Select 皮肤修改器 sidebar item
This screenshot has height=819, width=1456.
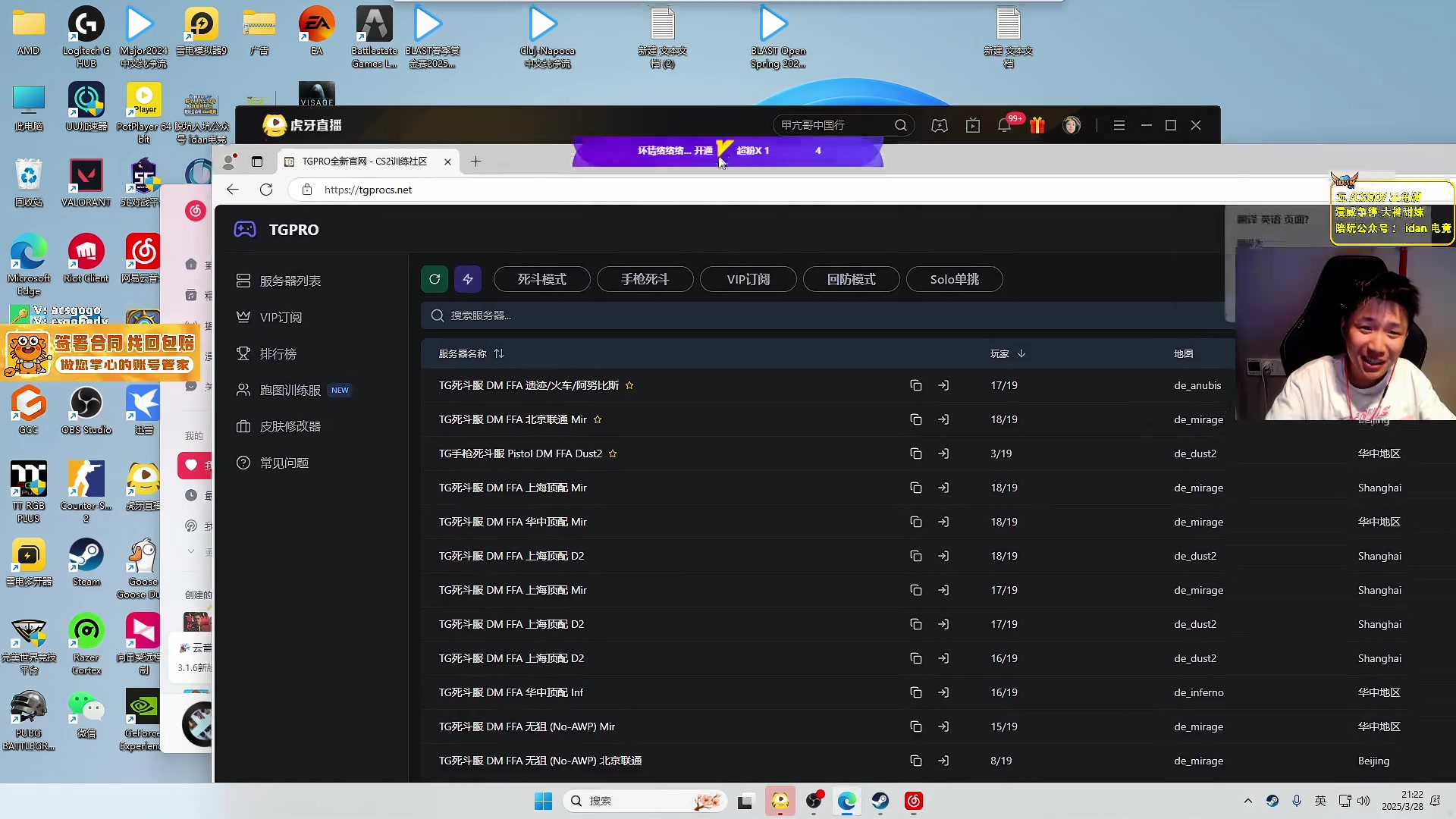tap(290, 426)
